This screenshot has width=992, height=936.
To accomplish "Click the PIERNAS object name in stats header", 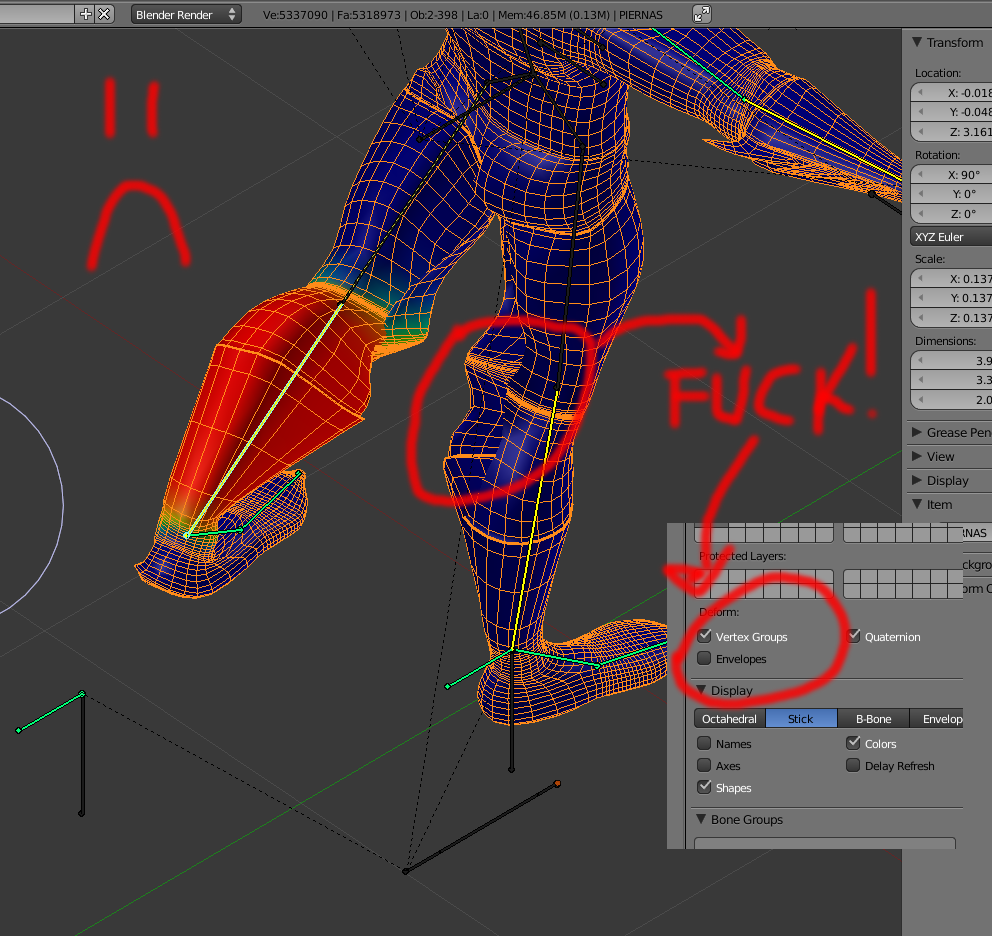I will (x=641, y=15).
